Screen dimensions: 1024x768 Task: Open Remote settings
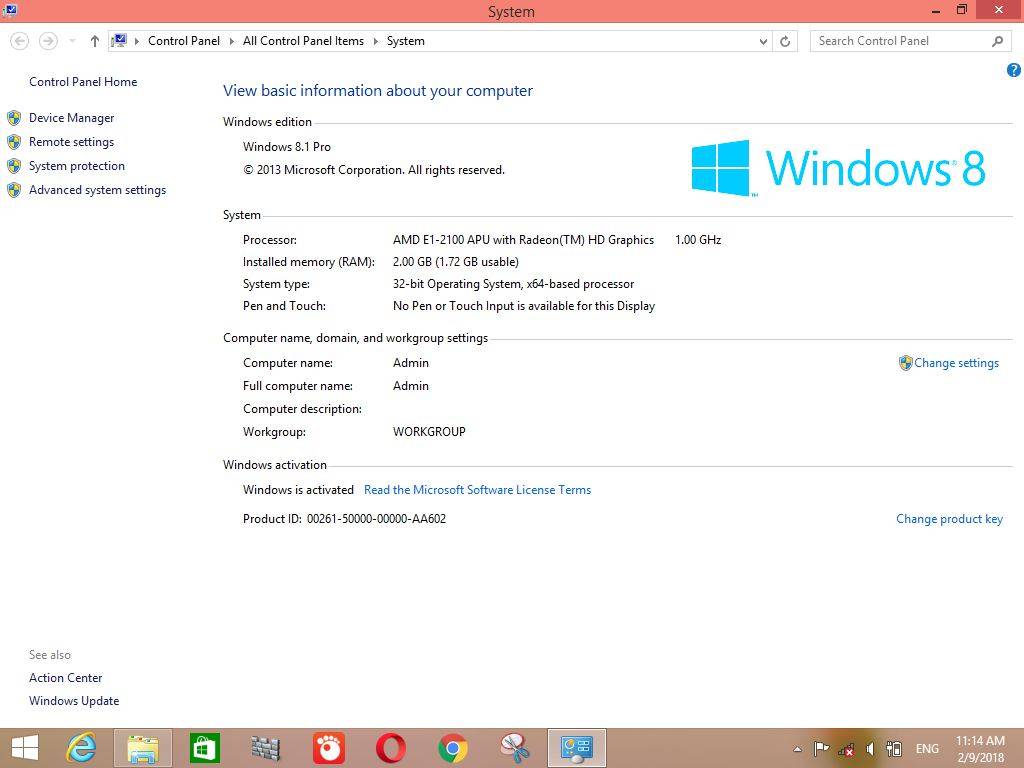coord(71,142)
